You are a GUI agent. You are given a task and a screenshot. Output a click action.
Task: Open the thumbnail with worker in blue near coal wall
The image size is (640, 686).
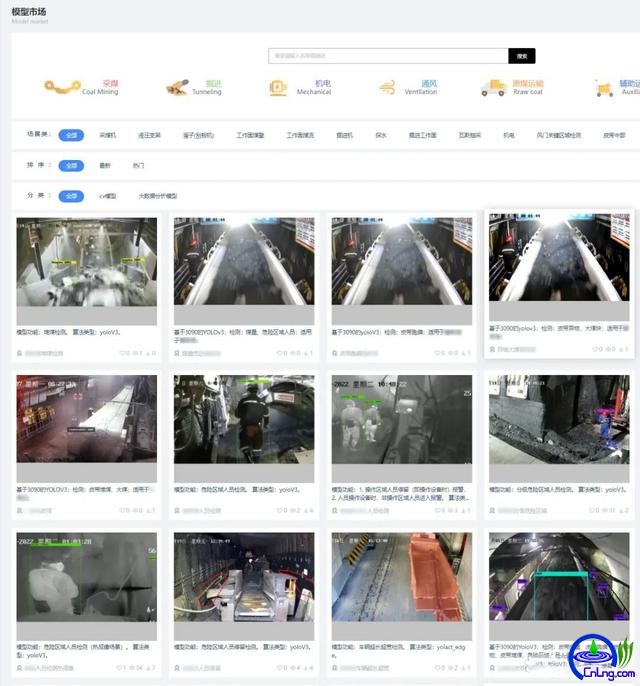click(559, 419)
